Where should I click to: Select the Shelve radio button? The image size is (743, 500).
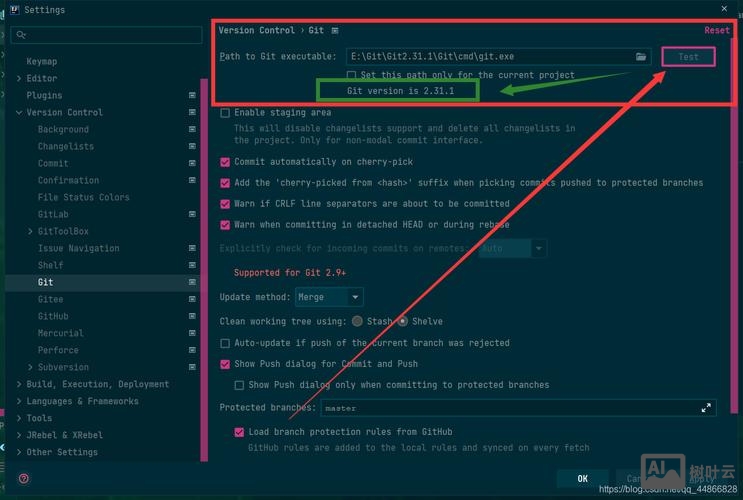[x=403, y=321]
